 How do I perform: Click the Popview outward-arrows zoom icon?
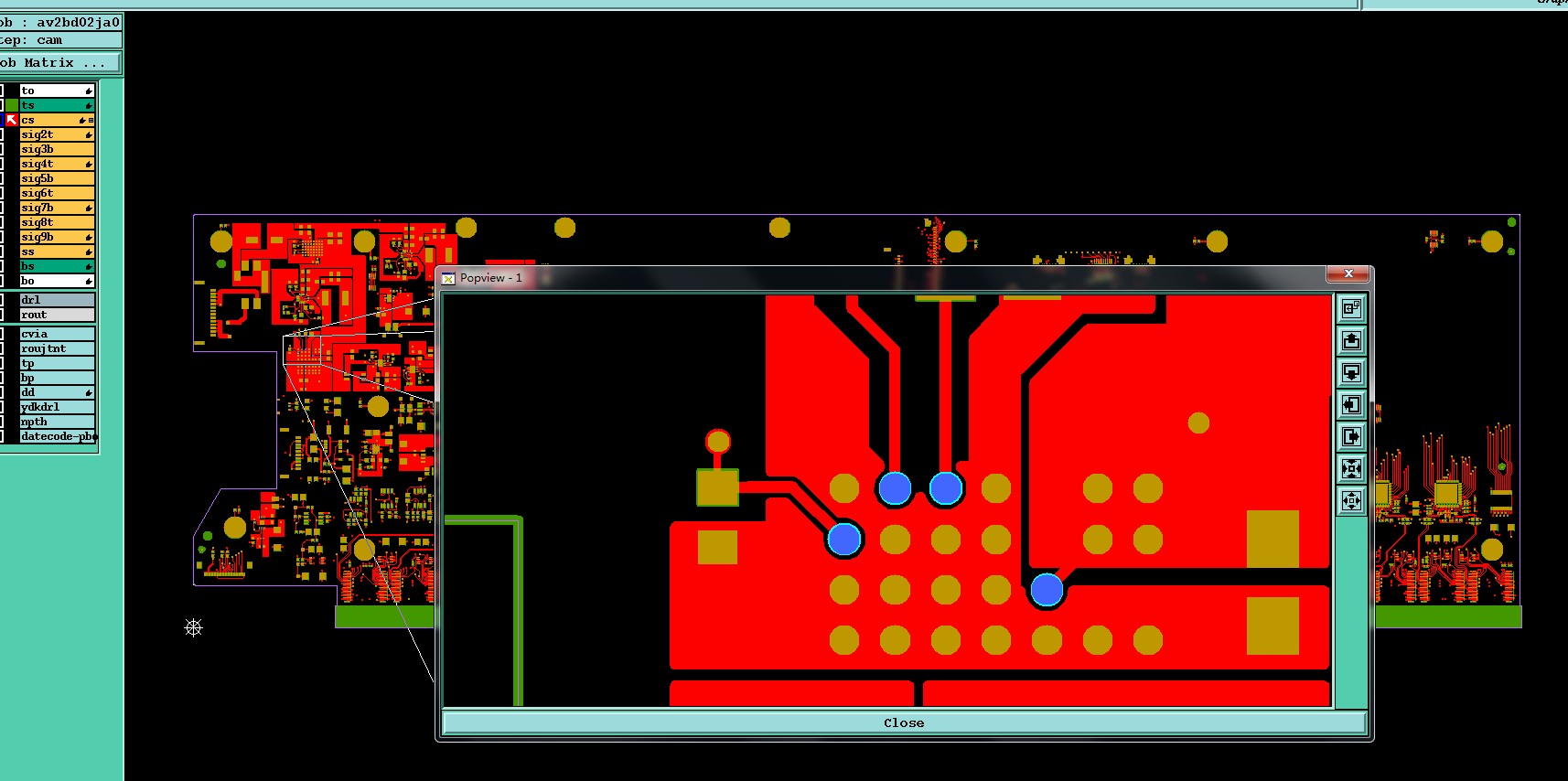[x=1352, y=501]
